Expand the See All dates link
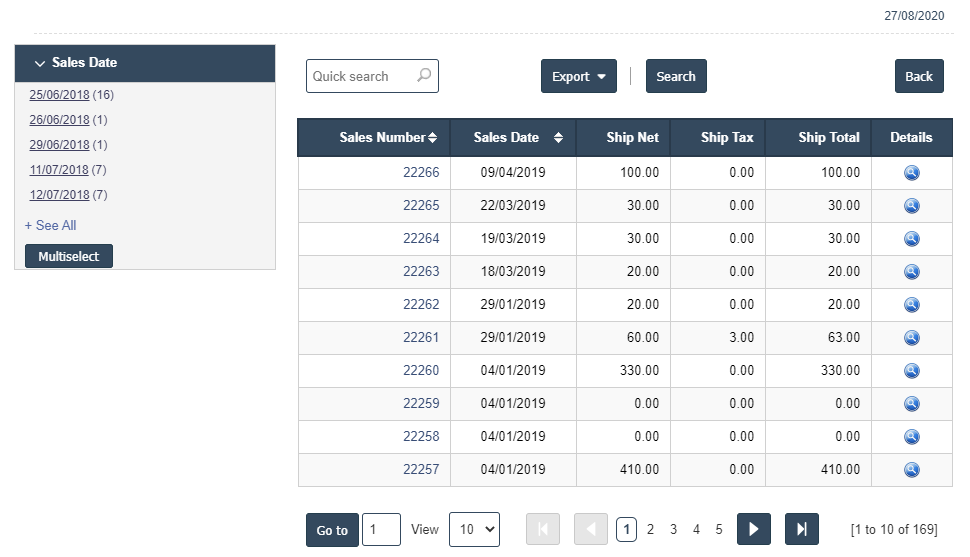The height and width of the screenshot is (557, 970). (x=50, y=225)
